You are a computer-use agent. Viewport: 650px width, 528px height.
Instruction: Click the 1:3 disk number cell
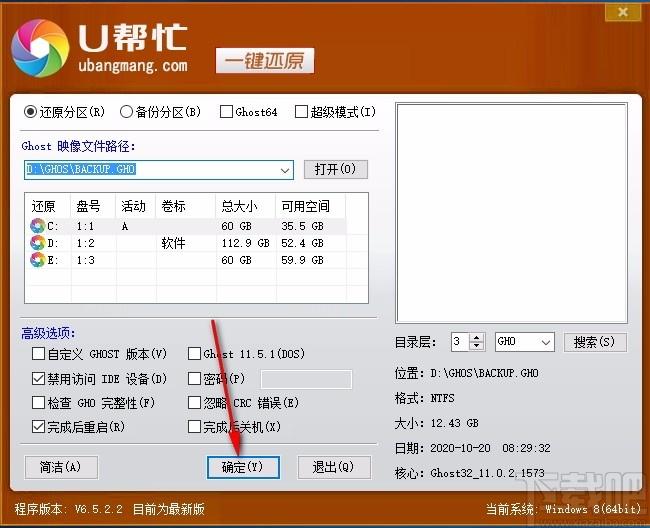[x=85, y=260]
